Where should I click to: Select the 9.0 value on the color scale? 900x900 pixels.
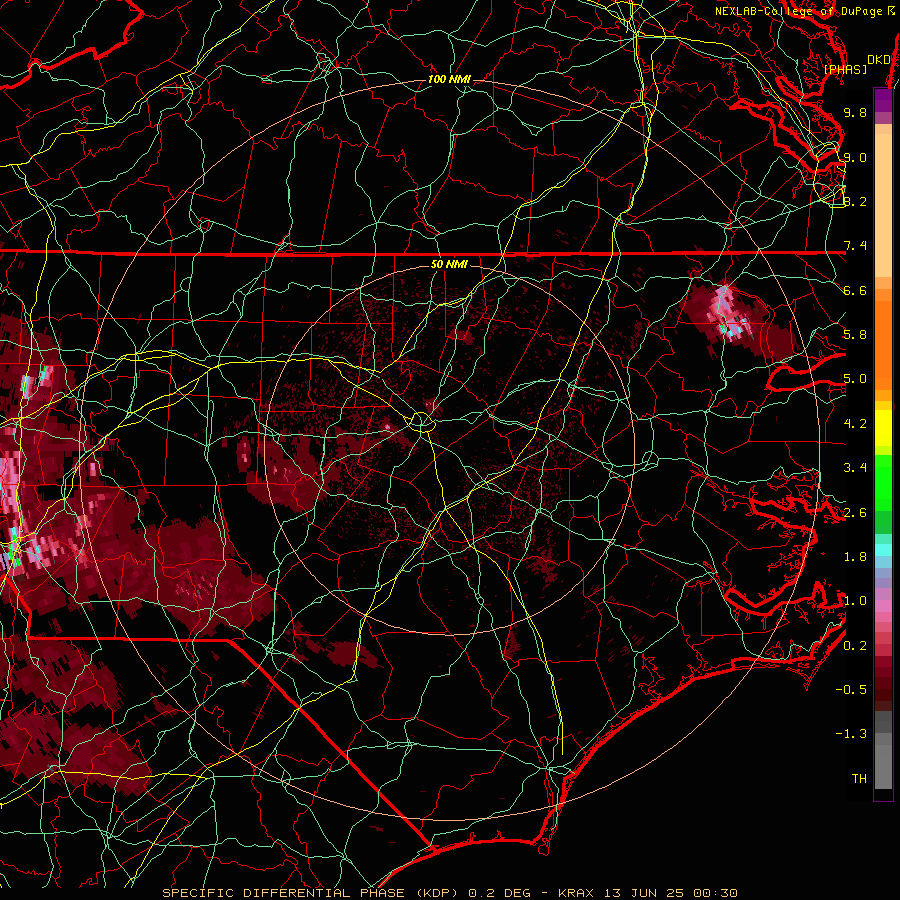(x=855, y=157)
